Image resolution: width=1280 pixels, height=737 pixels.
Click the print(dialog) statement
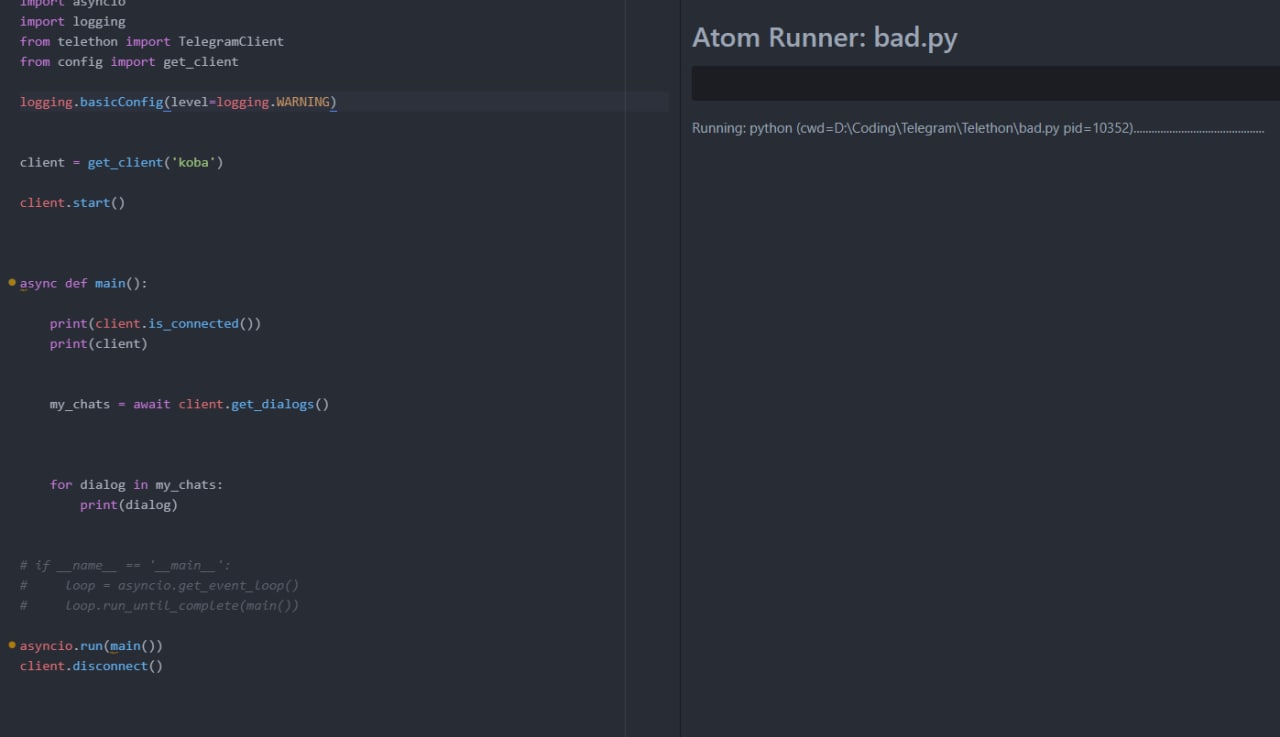coord(128,505)
